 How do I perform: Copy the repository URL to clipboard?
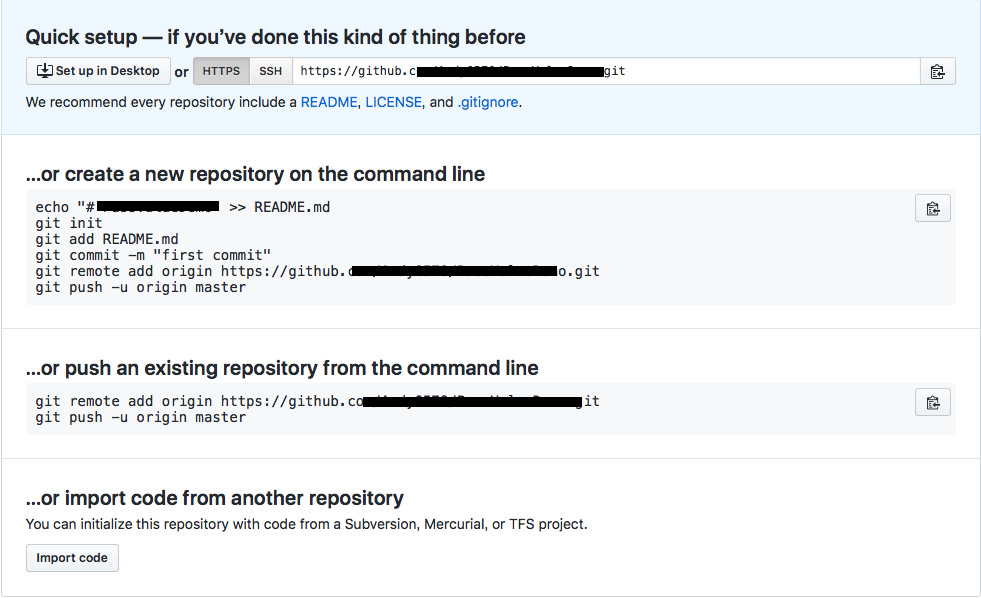(x=937, y=71)
